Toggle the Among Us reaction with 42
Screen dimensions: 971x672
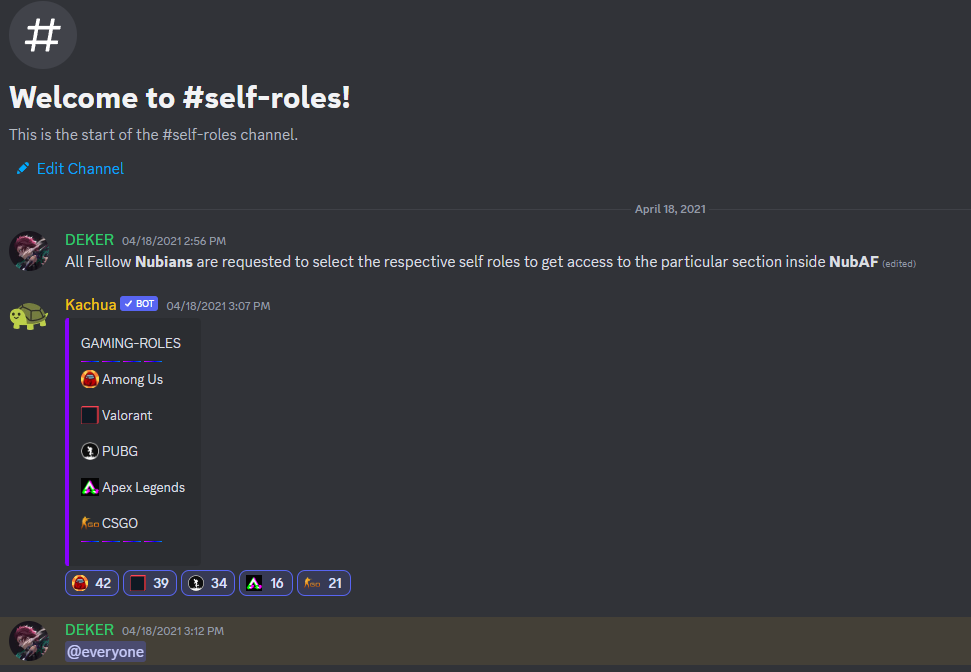[92, 583]
